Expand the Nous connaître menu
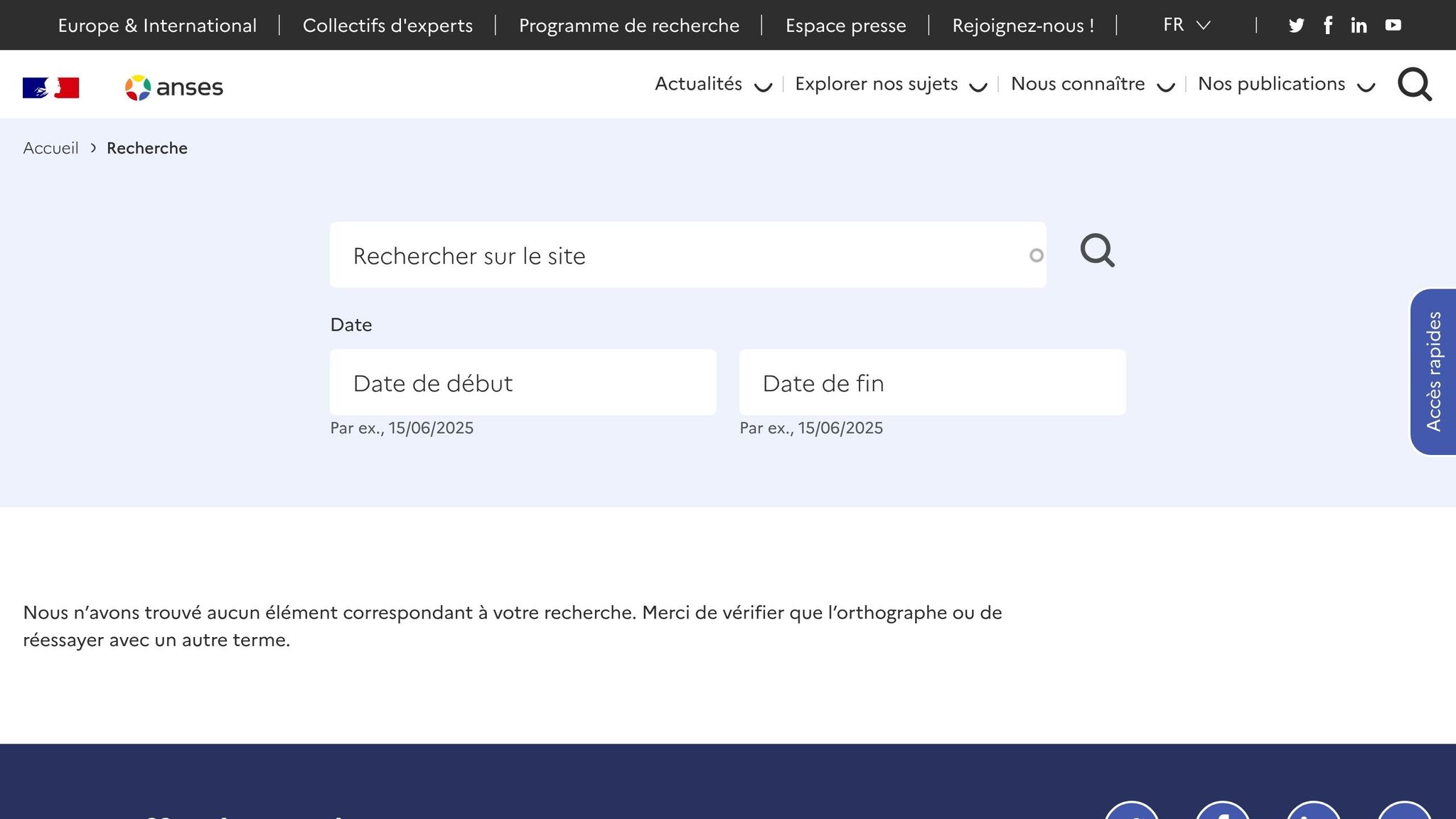The image size is (1456, 819). [x=1093, y=84]
